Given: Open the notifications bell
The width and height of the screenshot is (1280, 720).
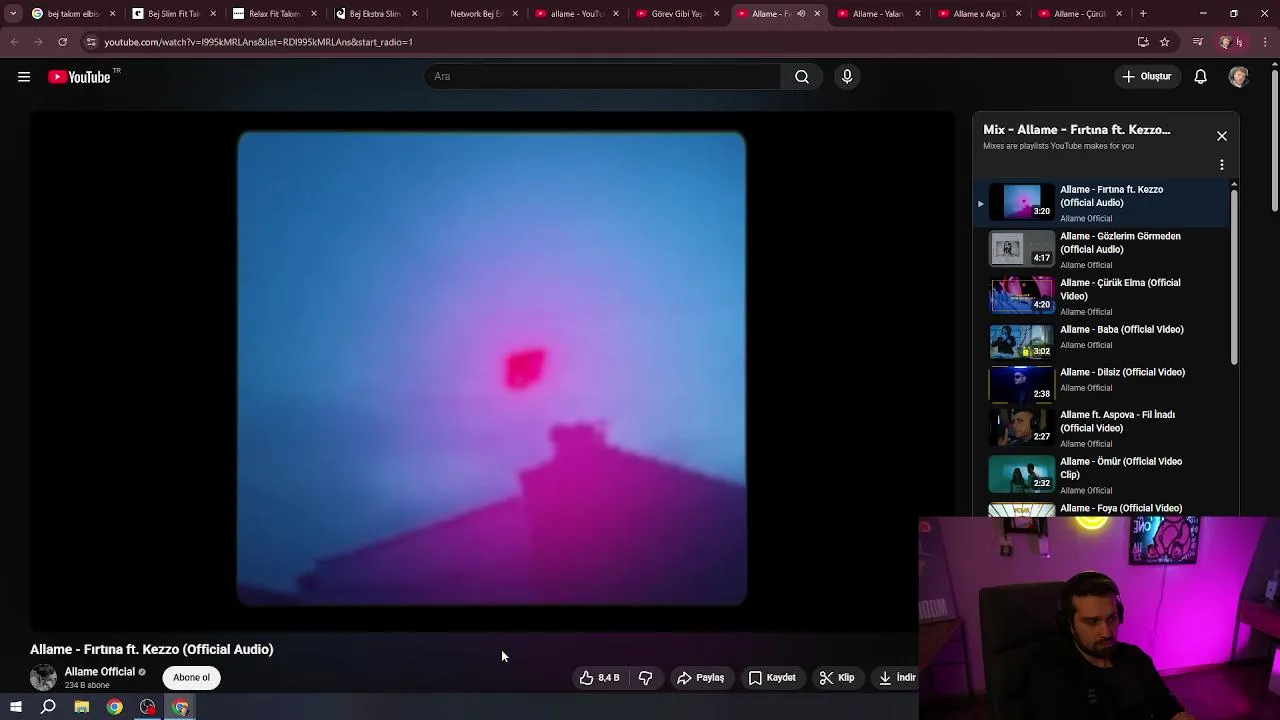Looking at the screenshot, I should click(x=1200, y=77).
